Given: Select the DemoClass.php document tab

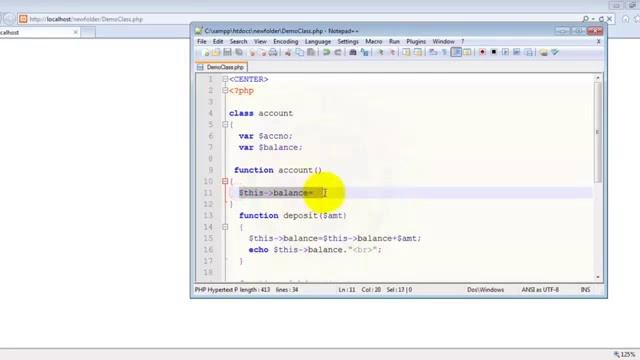Looking at the screenshot, I should (221, 67).
